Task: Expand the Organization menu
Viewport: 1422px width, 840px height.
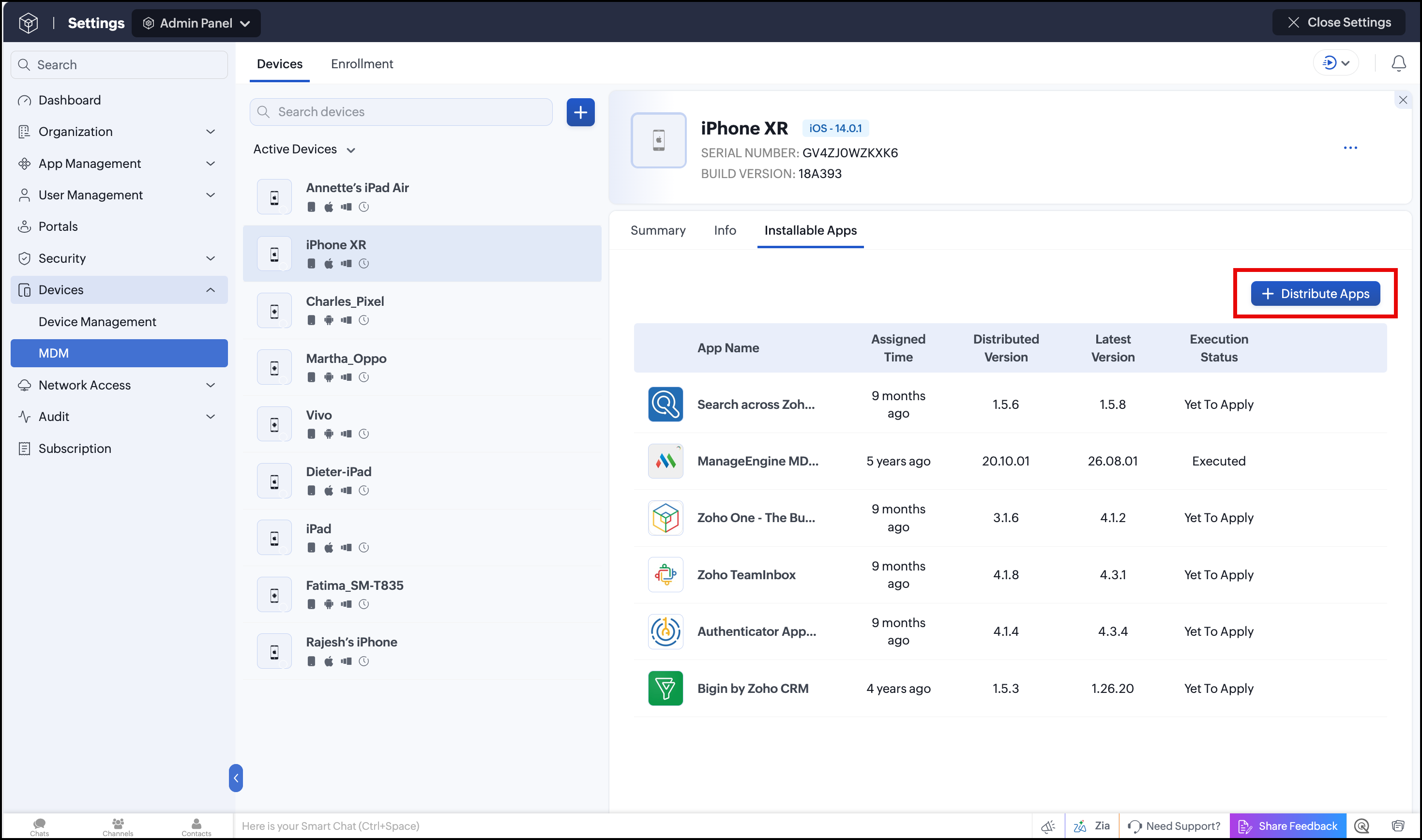Action: click(211, 132)
